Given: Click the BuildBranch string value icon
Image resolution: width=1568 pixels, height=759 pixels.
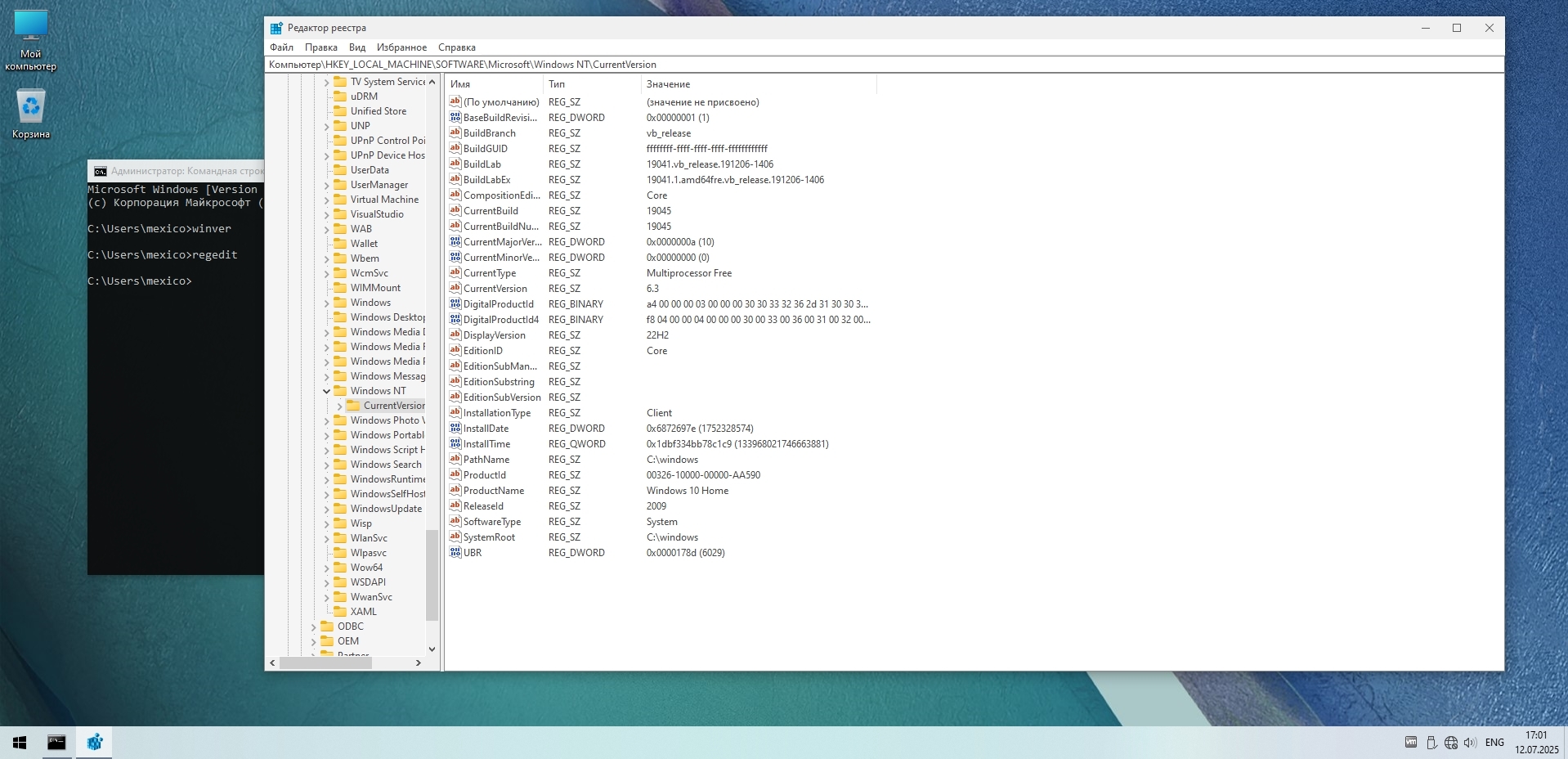Looking at the screenshot, I should tap(455, 132).
